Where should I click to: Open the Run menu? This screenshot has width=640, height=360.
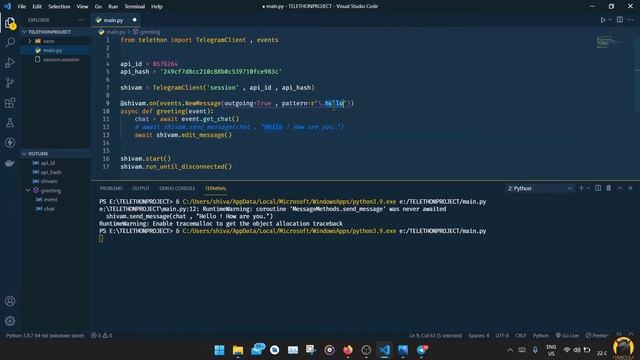(x=113, y=7)
